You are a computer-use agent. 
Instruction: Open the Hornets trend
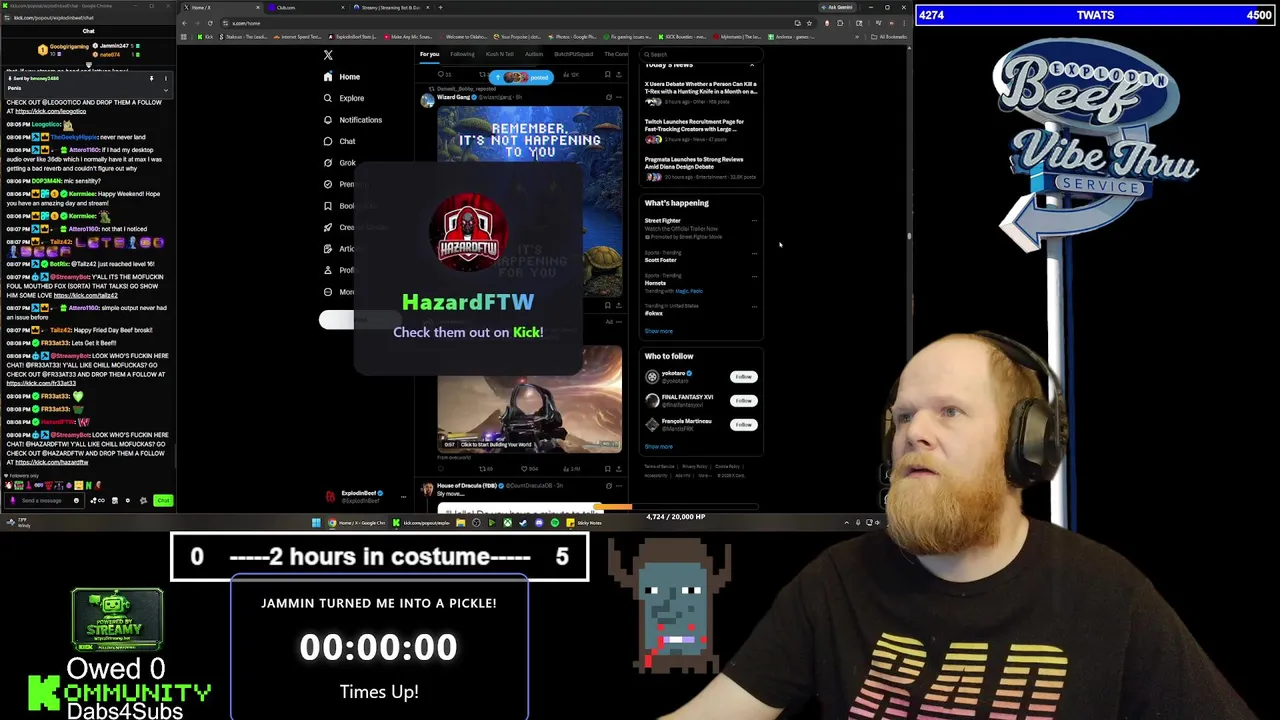pos(700,283)
